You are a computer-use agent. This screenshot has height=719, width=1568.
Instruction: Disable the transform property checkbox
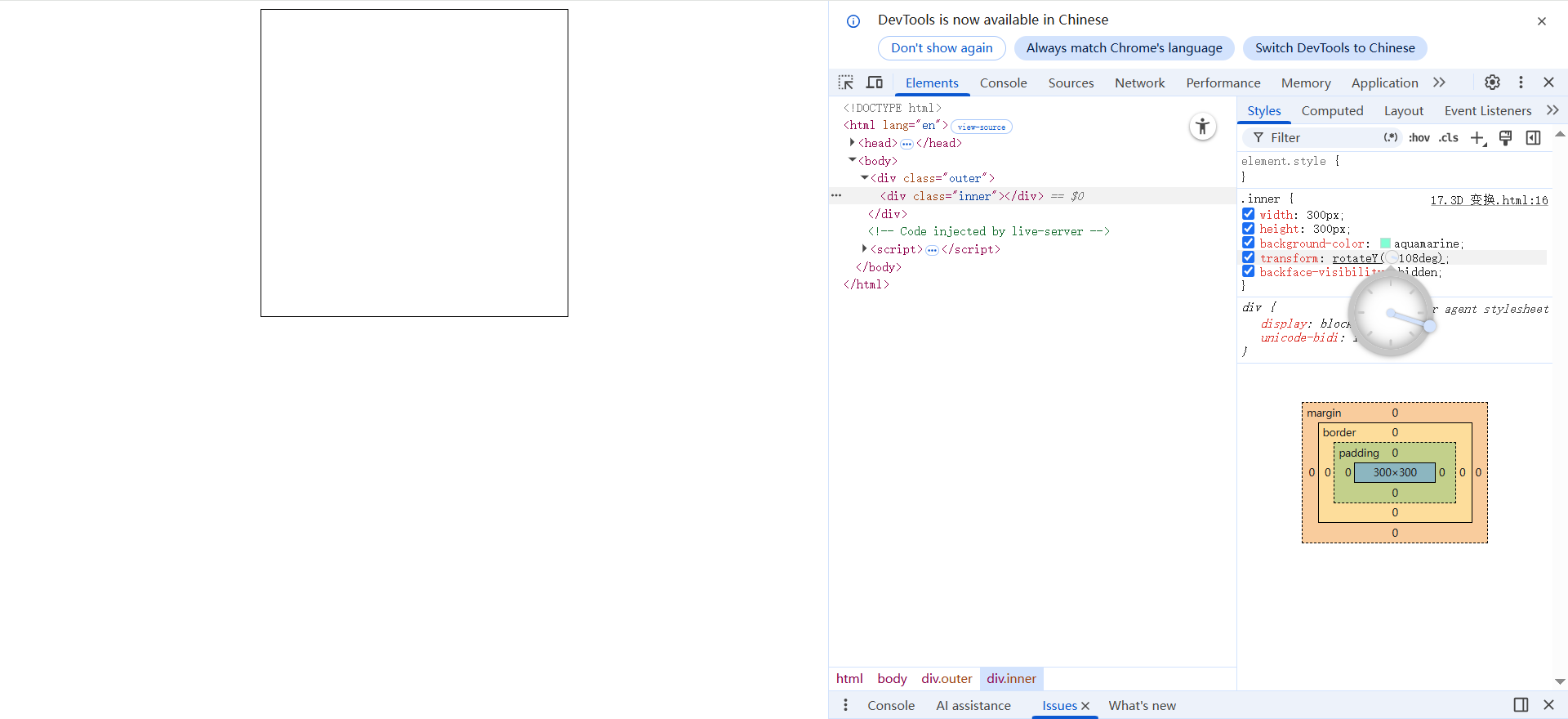pos(1249,257)
